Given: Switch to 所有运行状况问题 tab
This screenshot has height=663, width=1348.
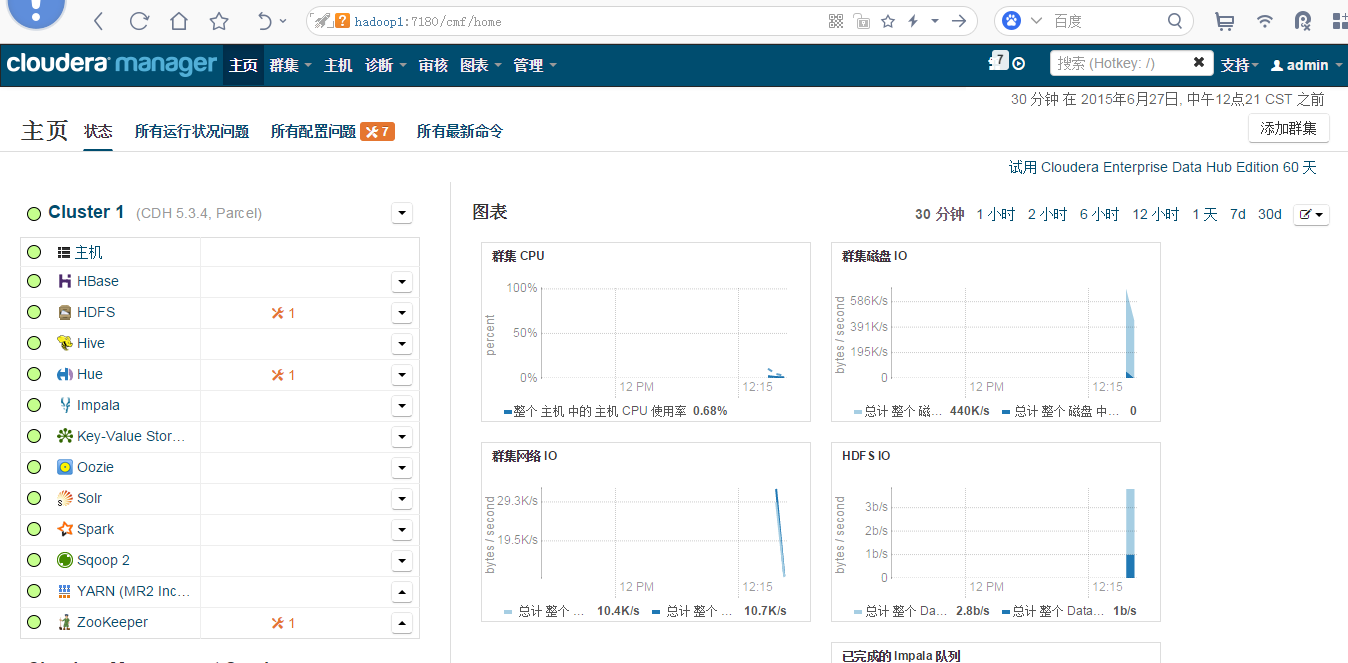Looking at the screenshot, I should pyautogui.click(x=192, y=131).
